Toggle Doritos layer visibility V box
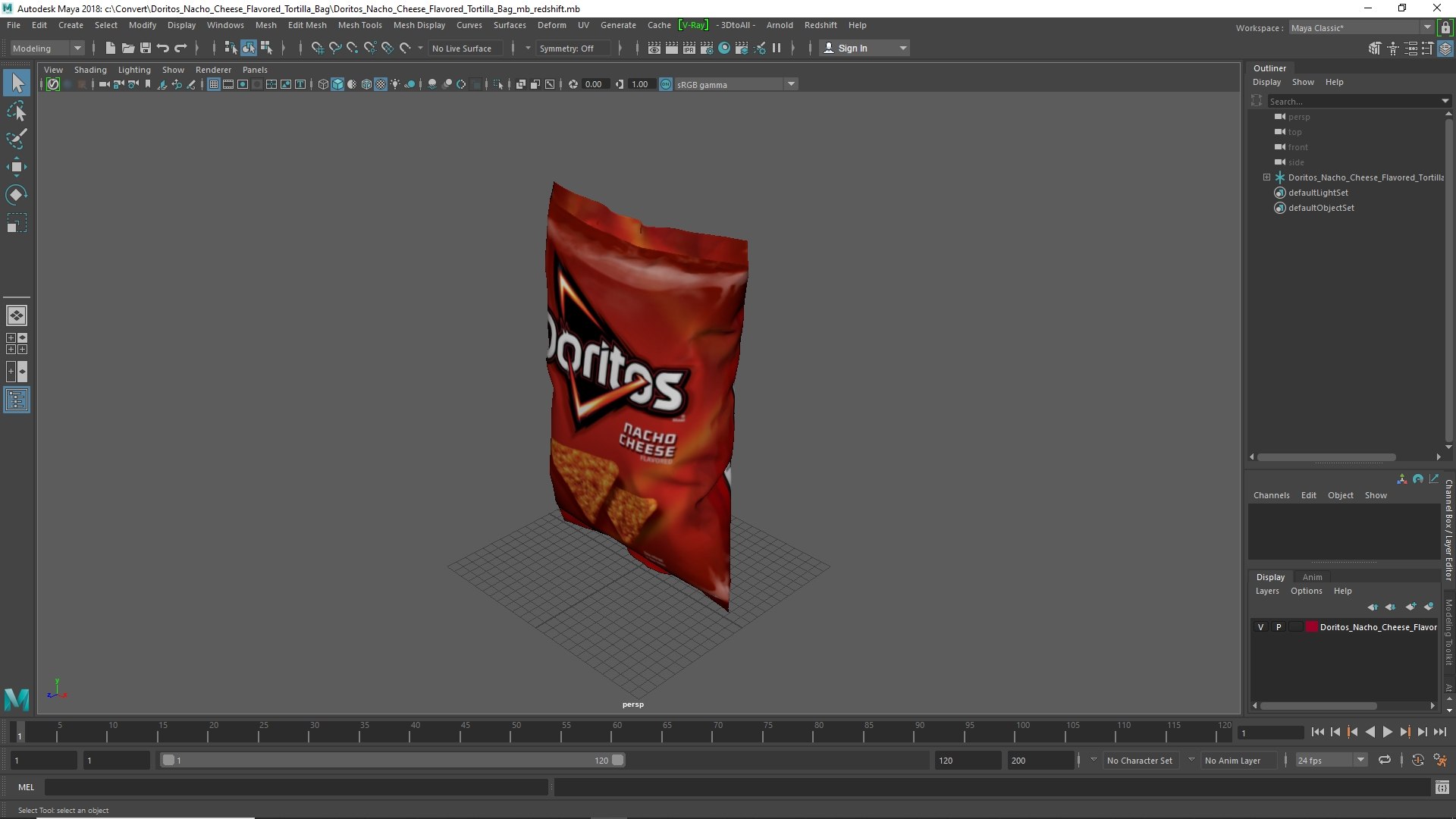Viewport: 1456px width, 819px height. click(1260, 627)
